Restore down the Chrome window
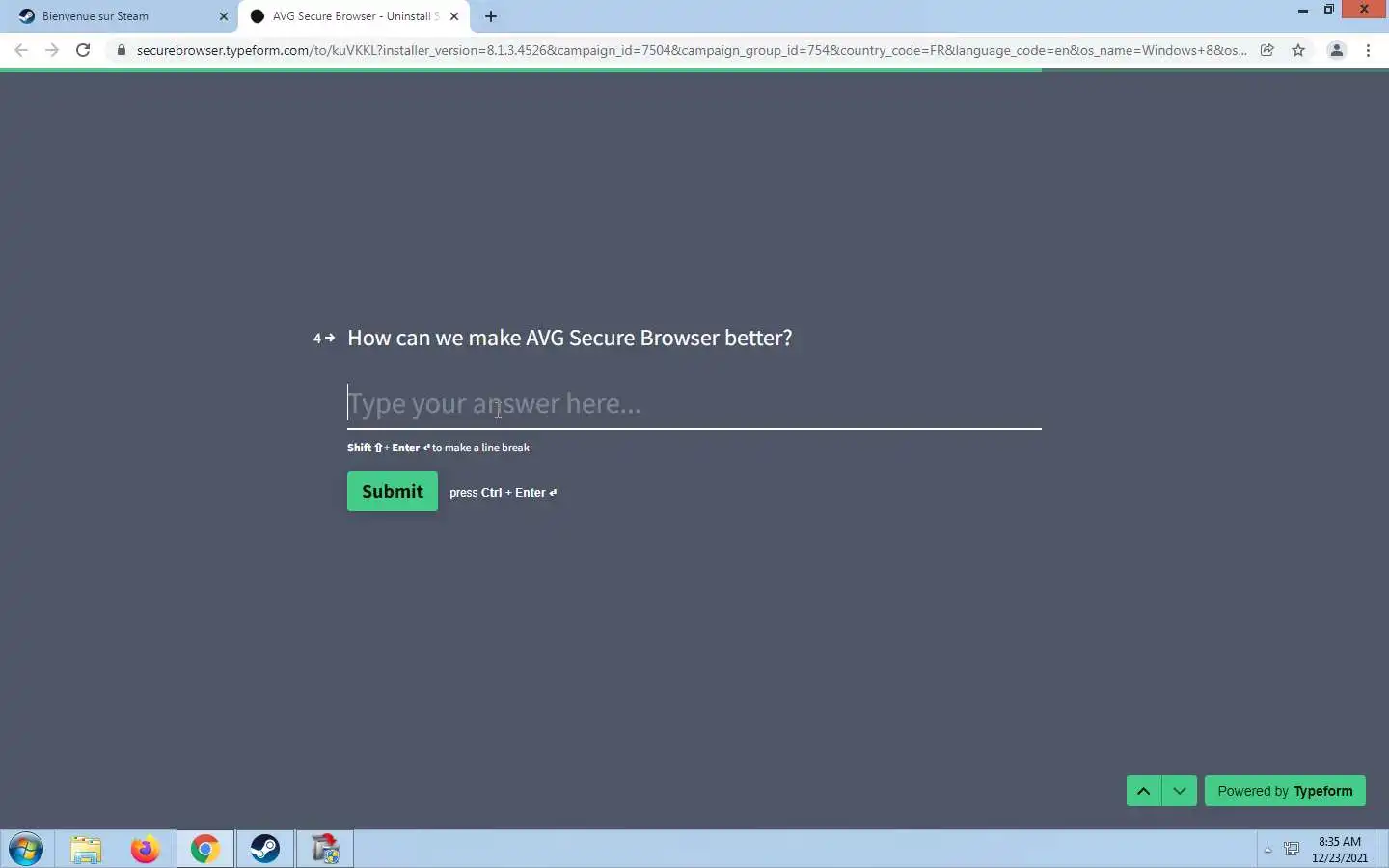 pos(1329,10)
